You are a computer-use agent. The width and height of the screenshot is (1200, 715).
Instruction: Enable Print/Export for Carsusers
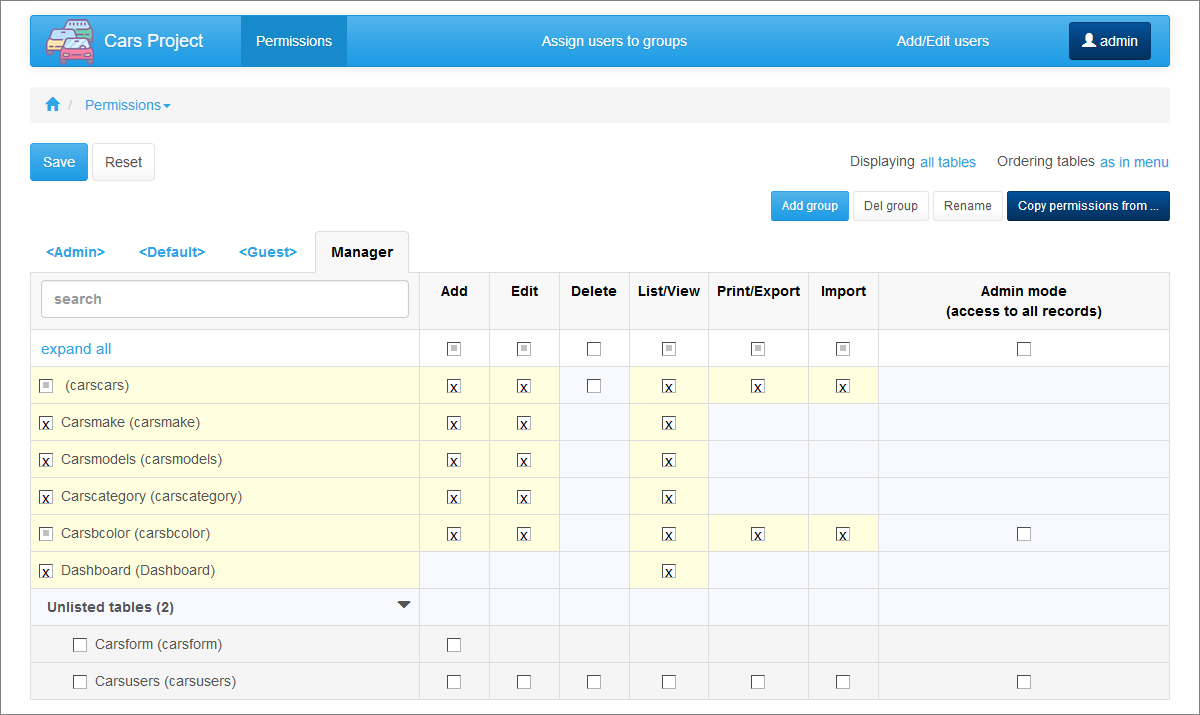pyautogui.click(x=757, y=681)
